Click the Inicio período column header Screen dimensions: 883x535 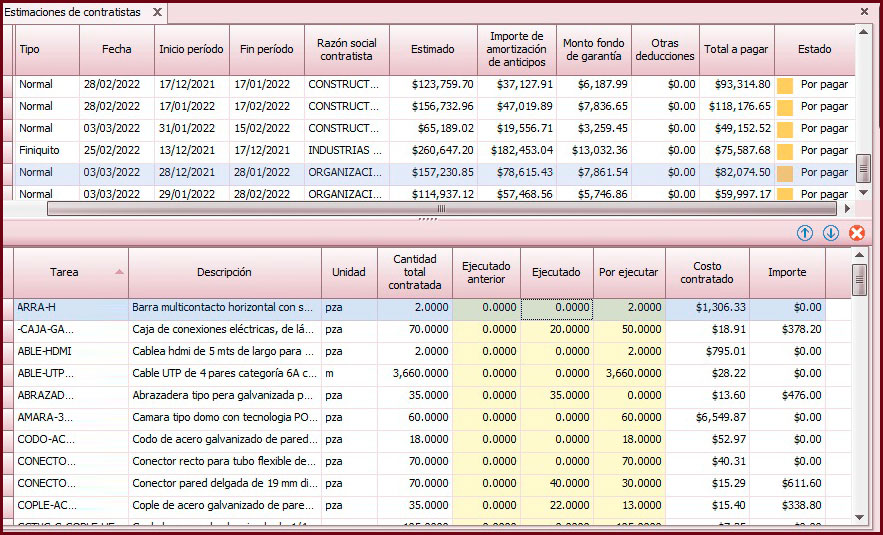[x=191, y=50]
